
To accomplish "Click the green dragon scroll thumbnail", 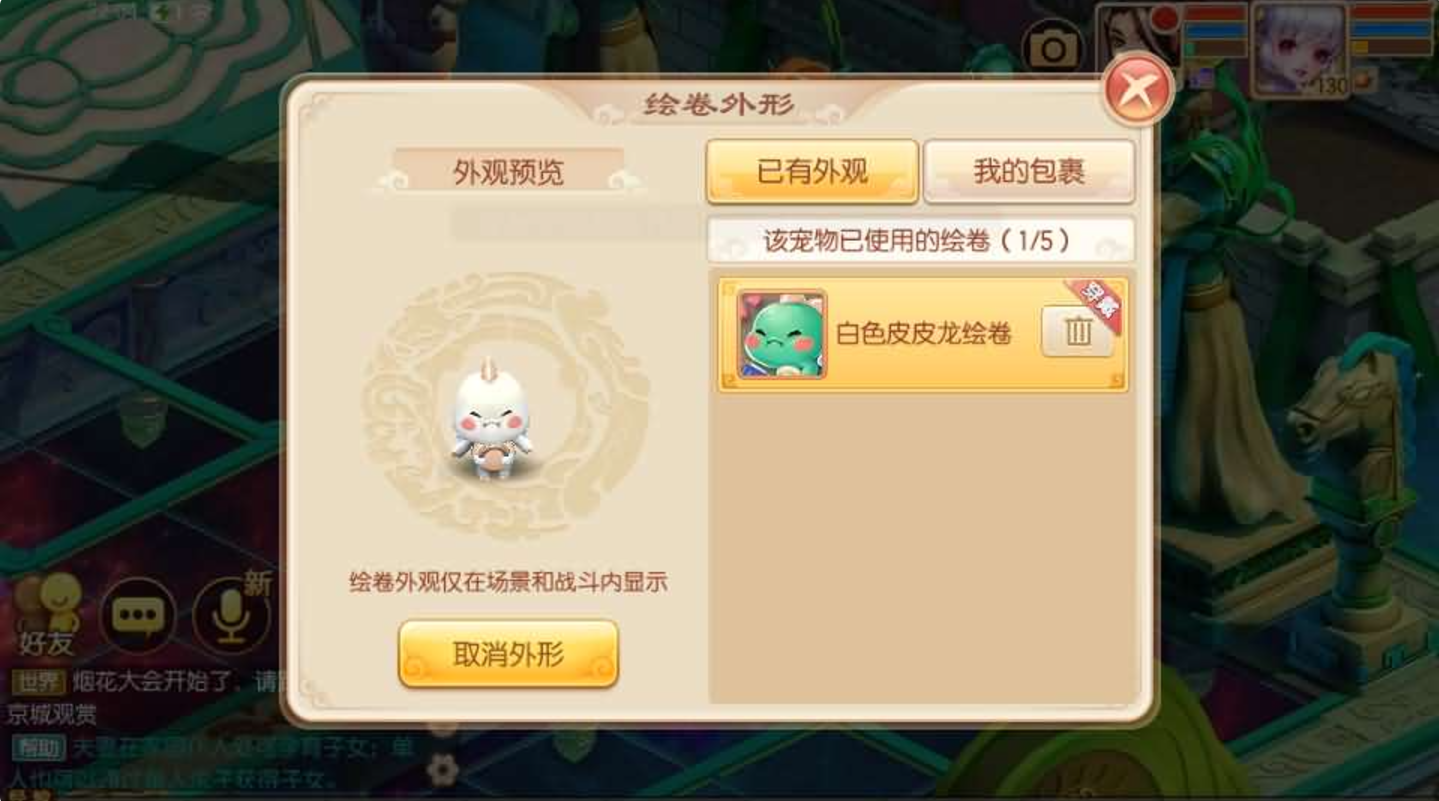I will pos(782,334).
